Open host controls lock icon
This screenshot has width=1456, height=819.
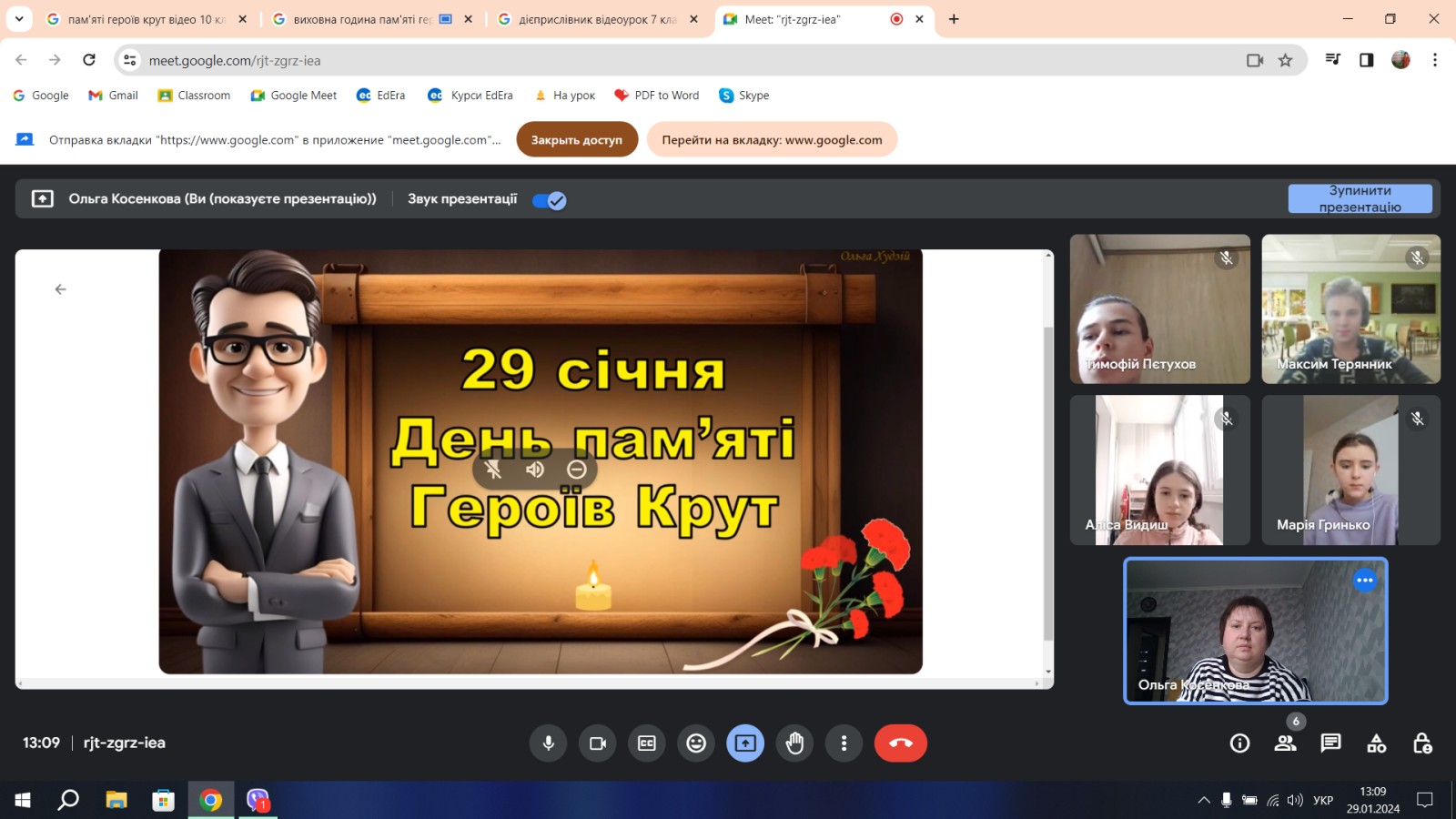(x=1421, y=743)
